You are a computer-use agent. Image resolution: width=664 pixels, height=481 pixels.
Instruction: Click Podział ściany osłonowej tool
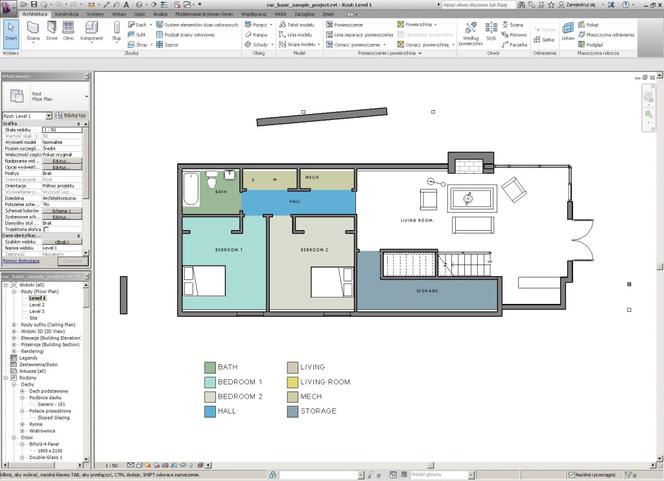[x=185, y=35]
